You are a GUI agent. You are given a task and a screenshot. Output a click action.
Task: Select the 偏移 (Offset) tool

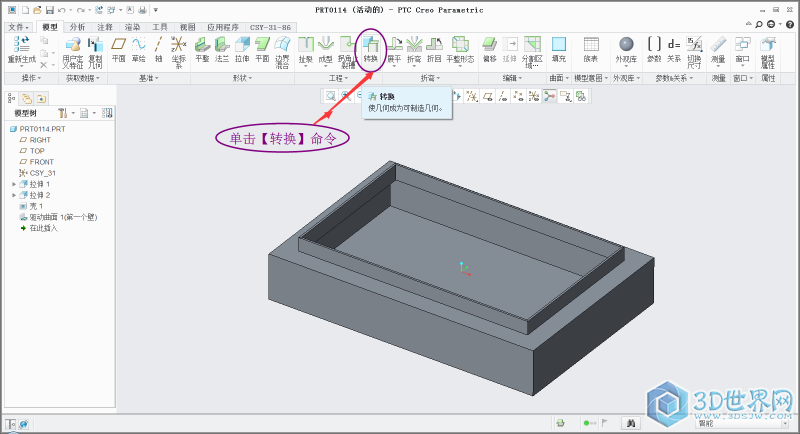[490, 49]
